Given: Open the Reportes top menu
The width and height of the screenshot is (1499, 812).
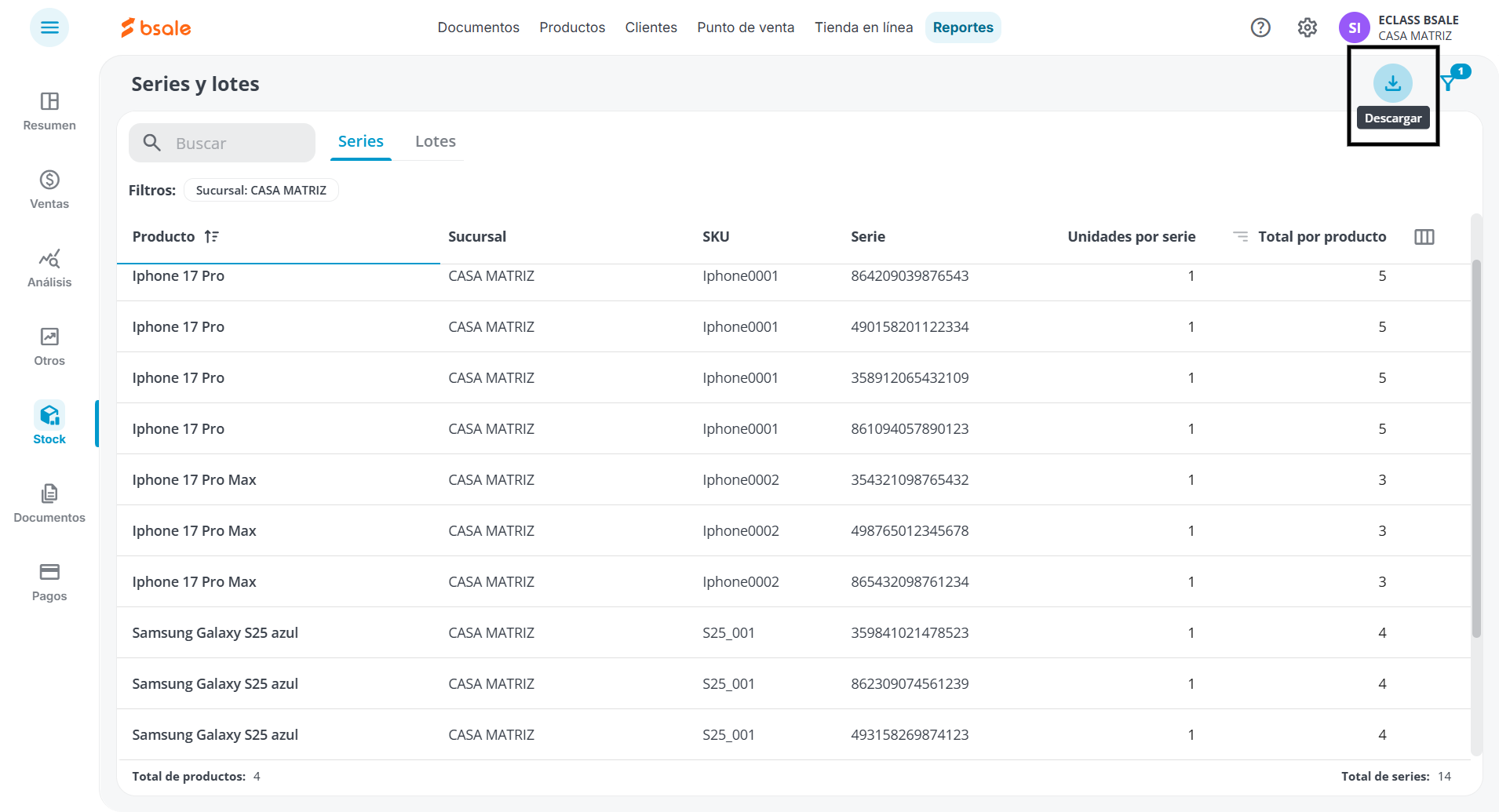Looking at the screenshot, I should point(963,27).
